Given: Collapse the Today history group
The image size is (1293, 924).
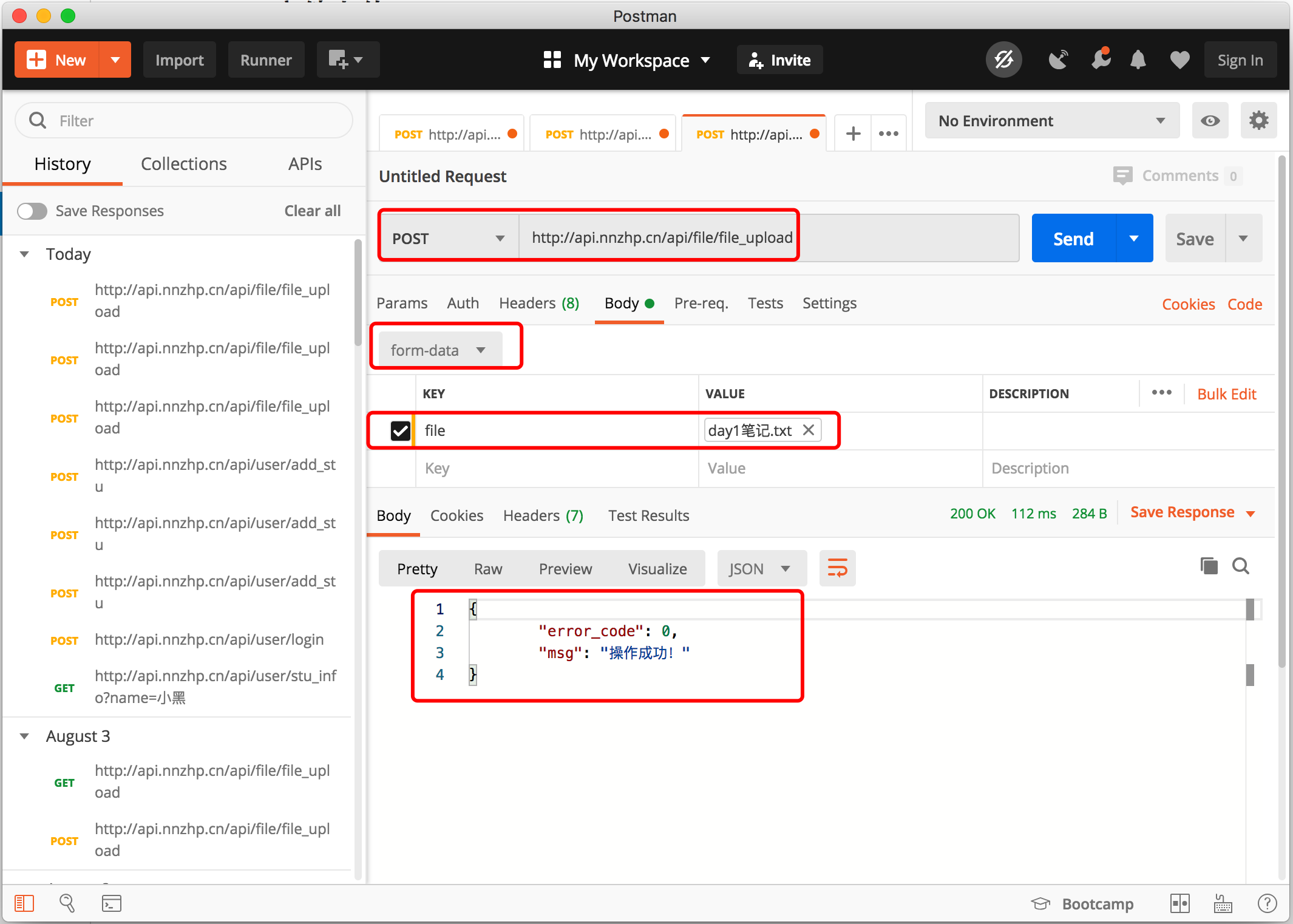Looking at the screenshot, I should [x=25, y=254].
